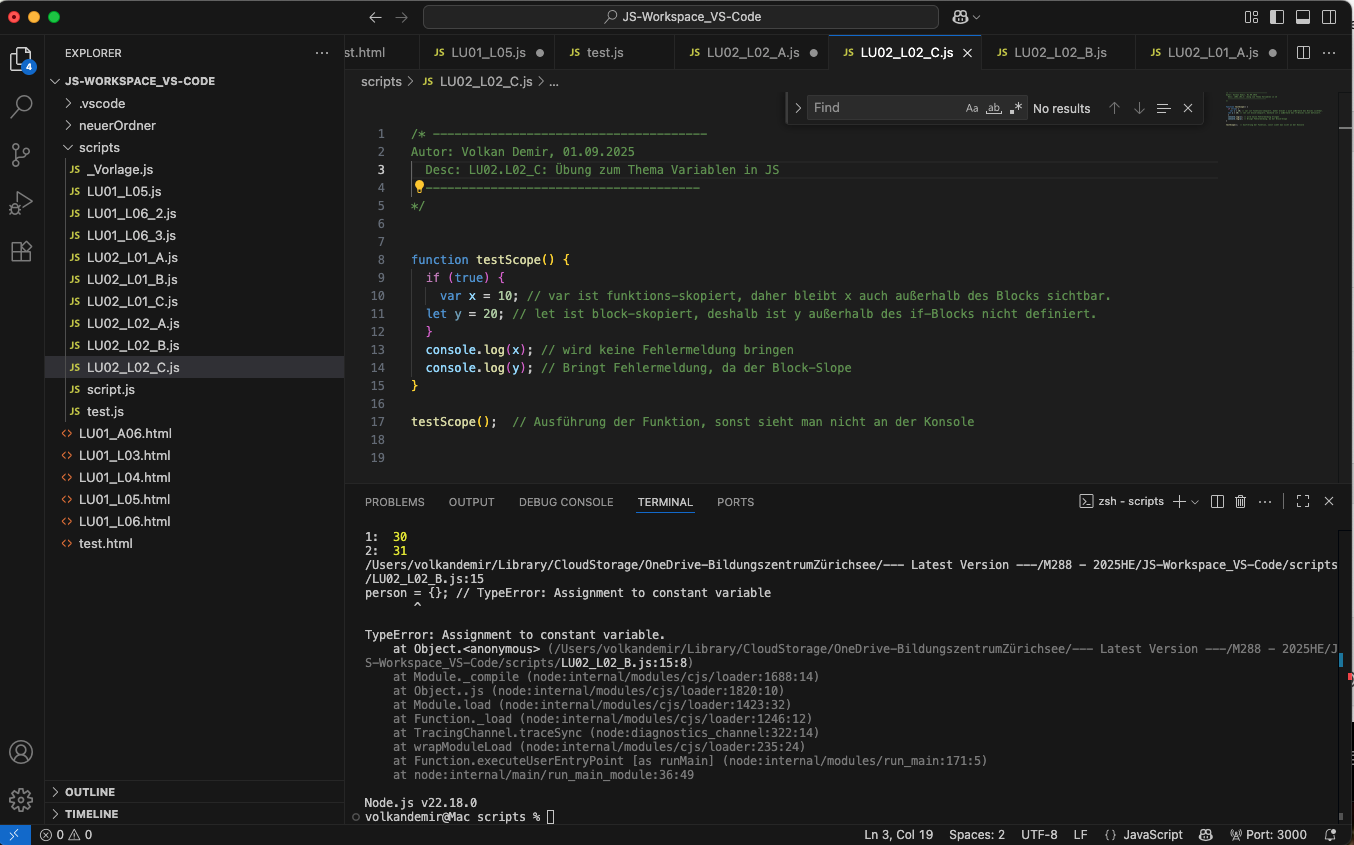This screenshot has width=1354, height=845.
Task: Open the PORTS panel tab
Action: click(735, 502)
